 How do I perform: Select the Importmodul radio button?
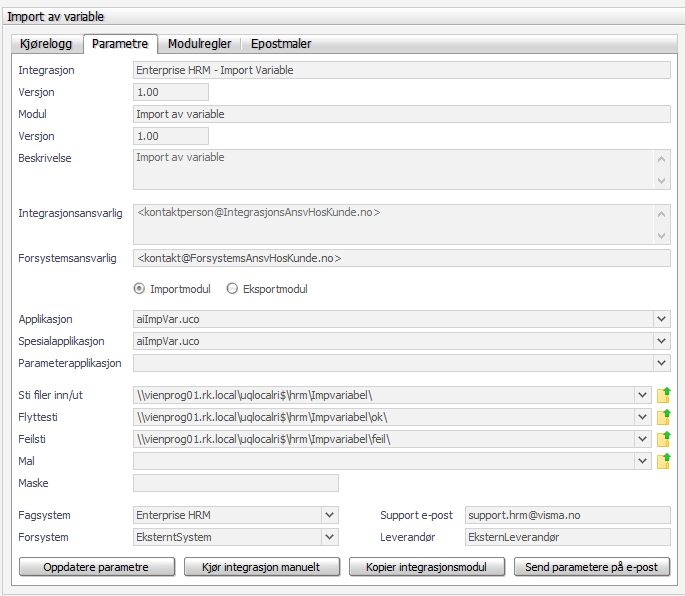coord(139,289)
